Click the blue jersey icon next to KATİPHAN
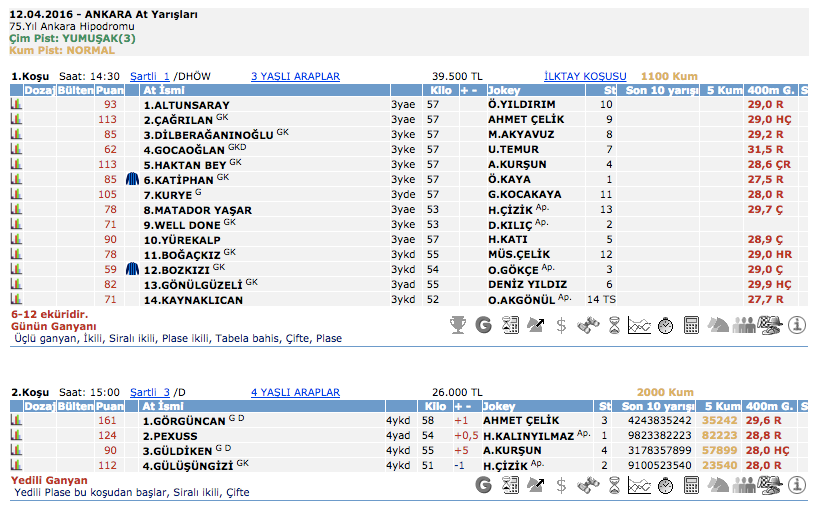The height and width of the screenshot is (512, 820). point(134,180)
